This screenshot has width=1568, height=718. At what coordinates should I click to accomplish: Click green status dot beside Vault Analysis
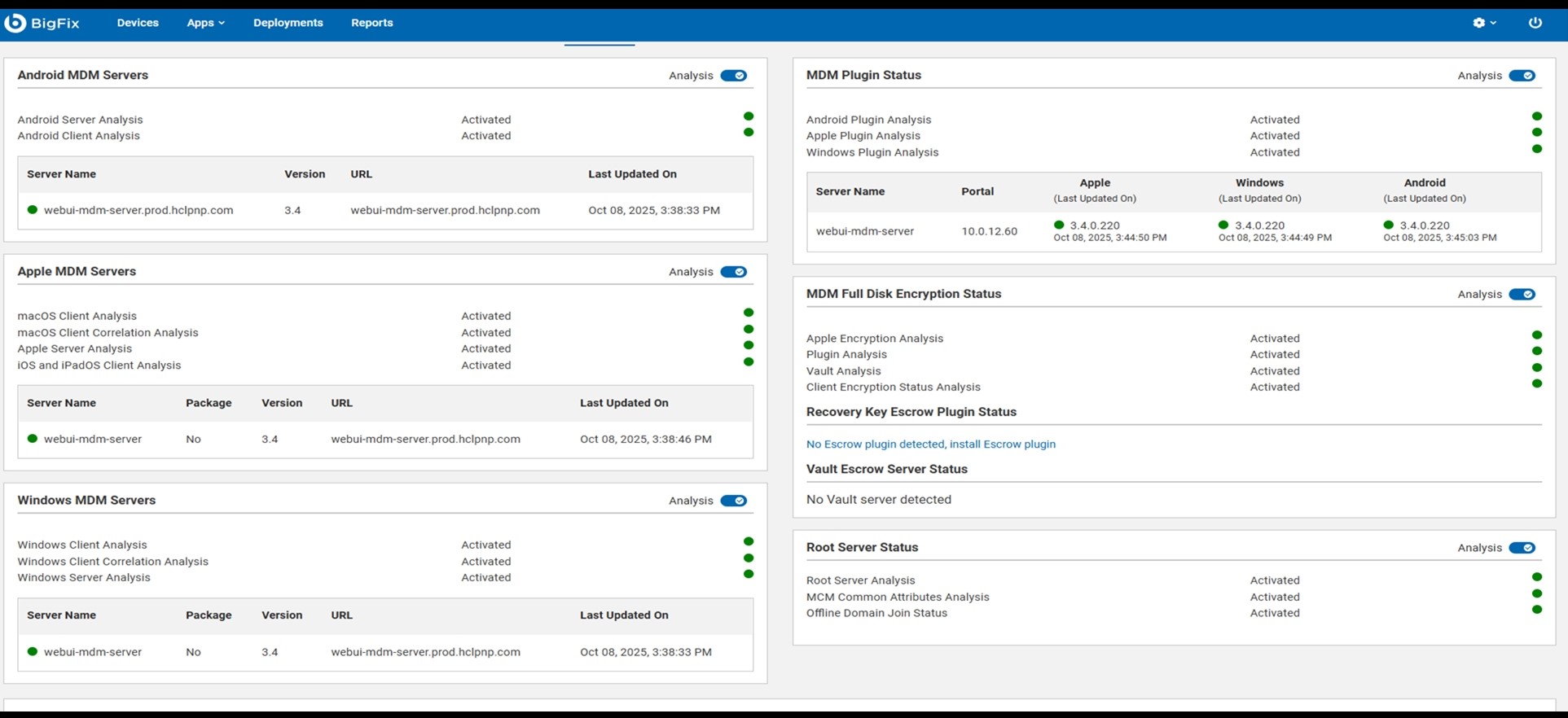coord(1537,368)
